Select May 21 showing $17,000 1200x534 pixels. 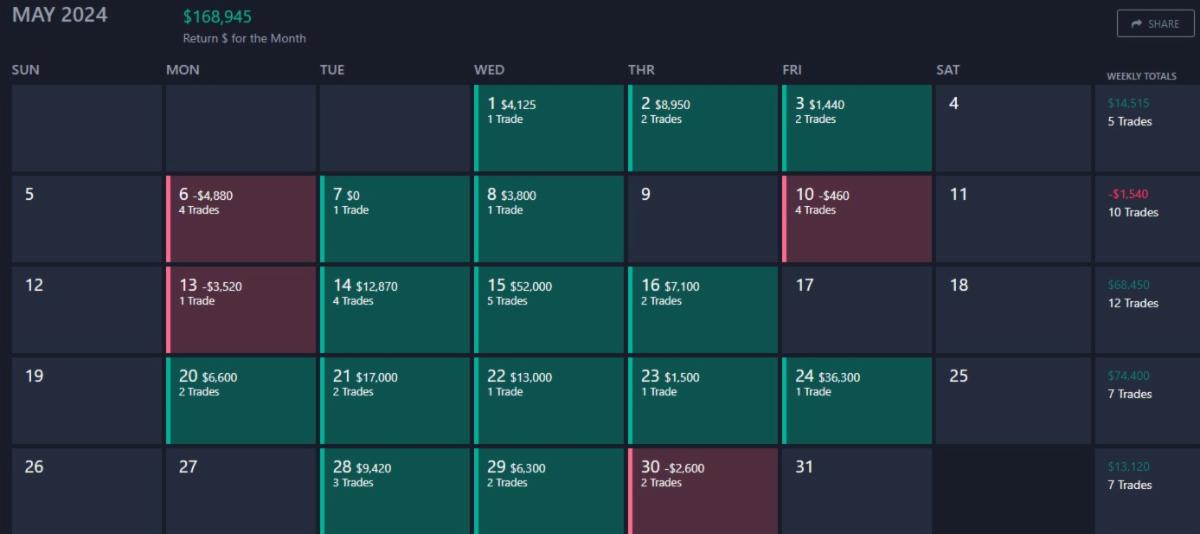395,400
